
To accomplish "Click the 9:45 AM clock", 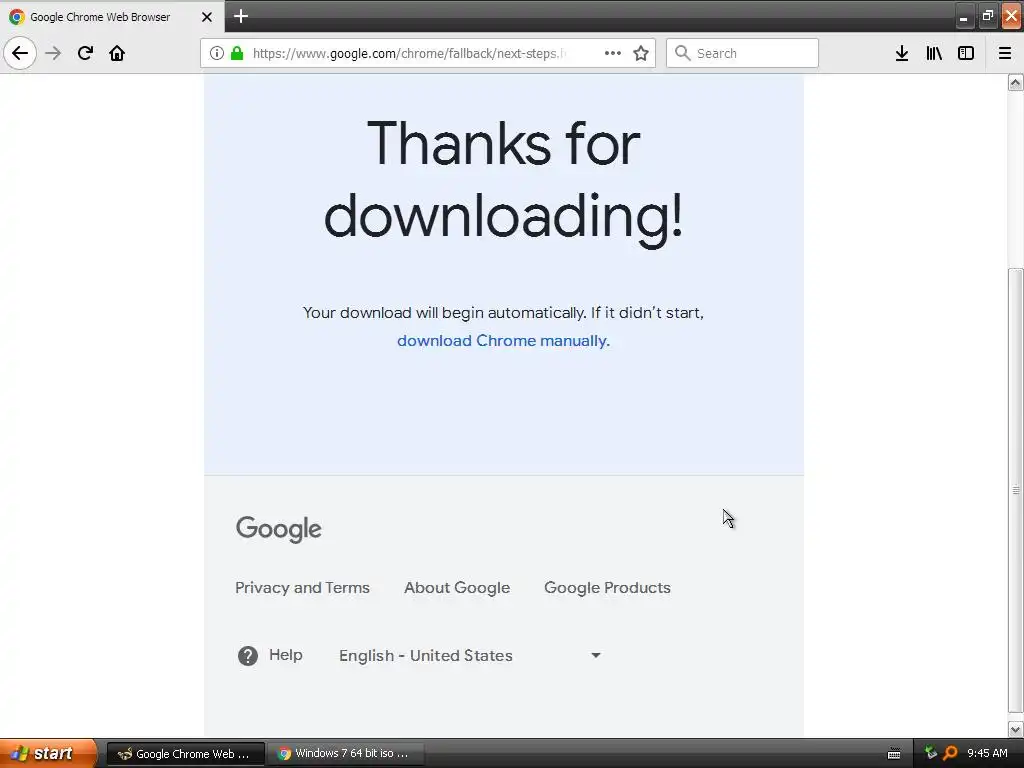I will (987, 753).
